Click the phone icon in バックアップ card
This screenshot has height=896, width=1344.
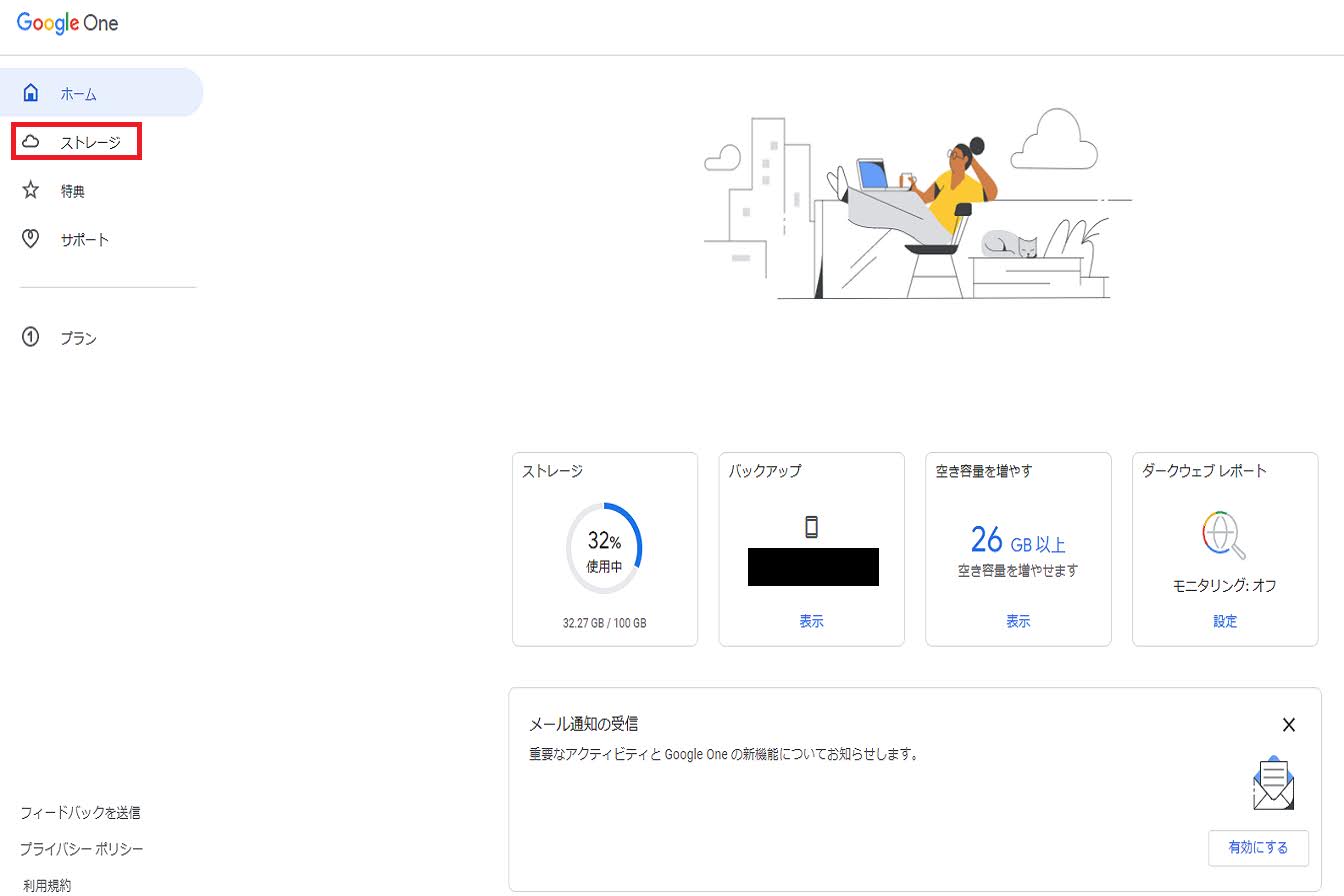point(811,527)
